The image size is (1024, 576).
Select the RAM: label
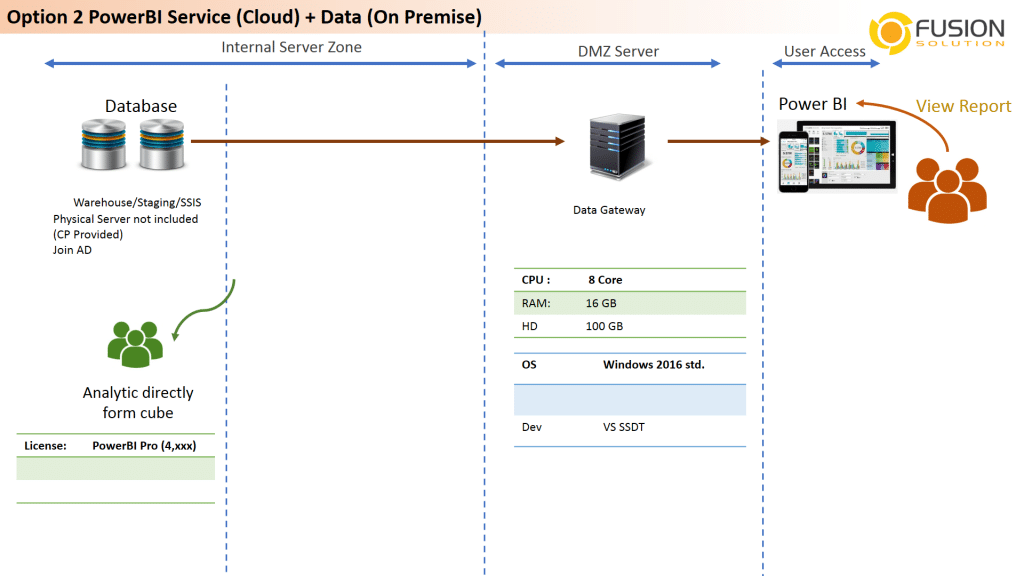(x=536, y=303)
